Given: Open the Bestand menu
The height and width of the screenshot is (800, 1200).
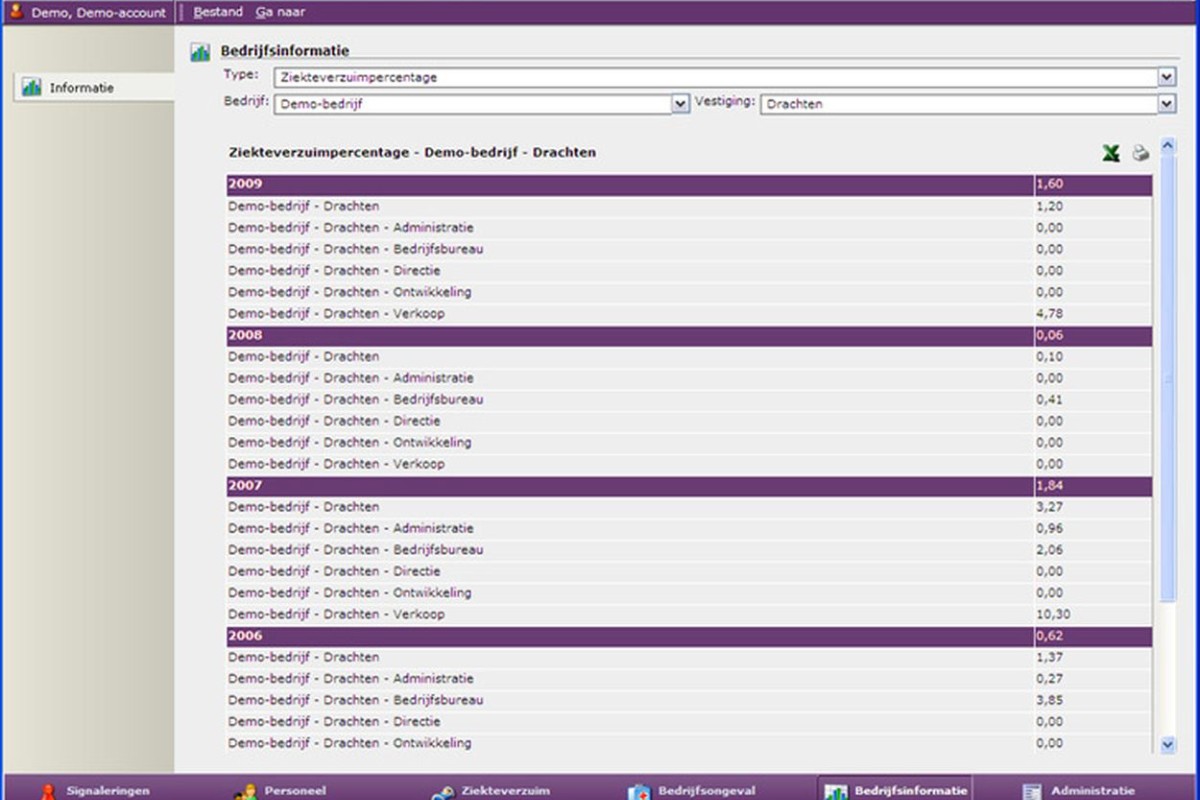Looking at the screenshot, I should (218, 12).
